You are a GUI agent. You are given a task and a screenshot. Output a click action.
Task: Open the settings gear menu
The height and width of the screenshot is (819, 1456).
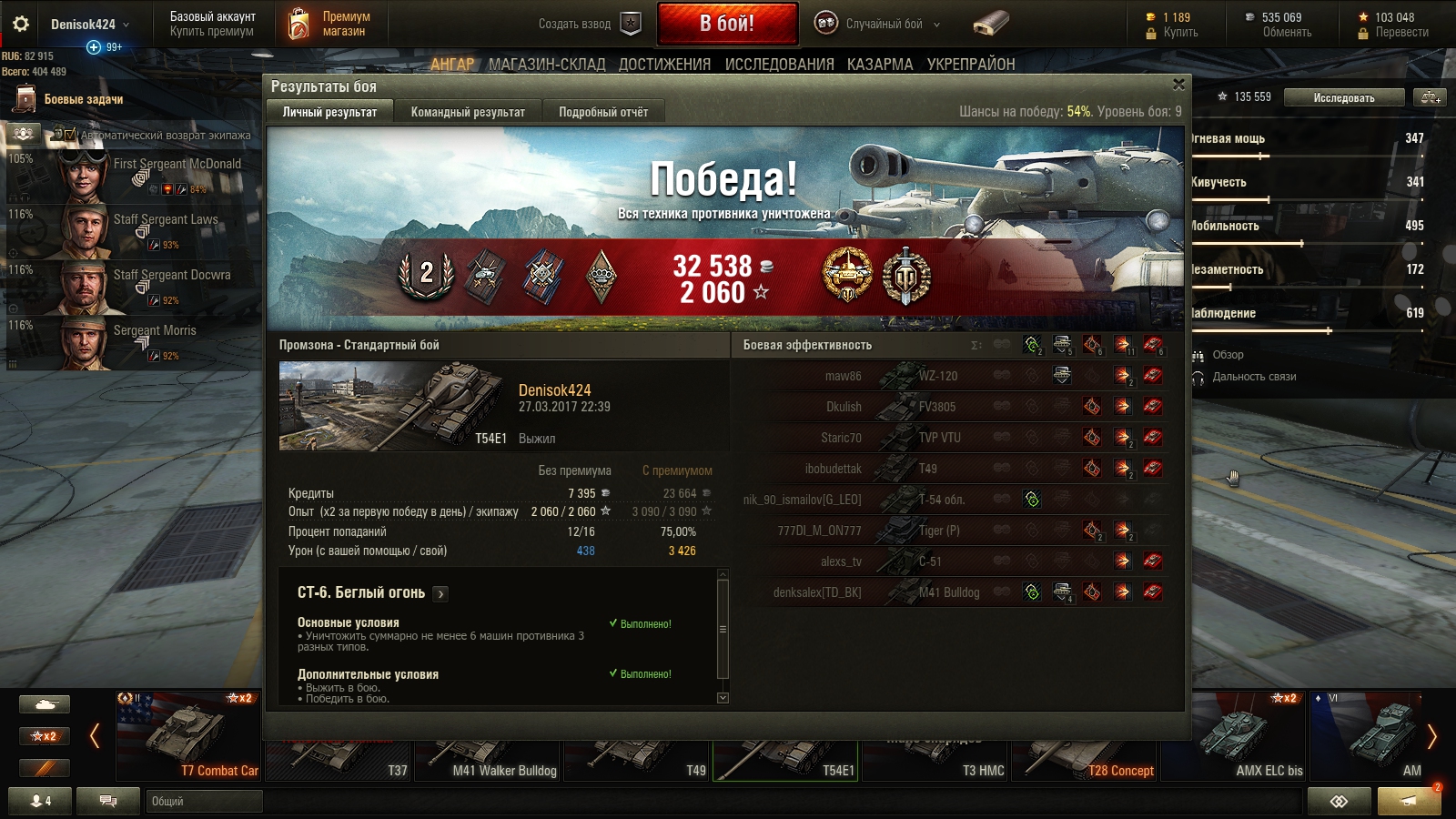[20, 24]
